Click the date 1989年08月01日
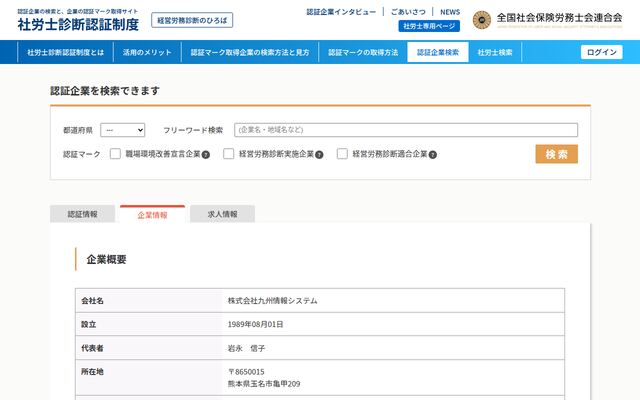640x400 pixels. pyautogui.click(x=256, y=324)
